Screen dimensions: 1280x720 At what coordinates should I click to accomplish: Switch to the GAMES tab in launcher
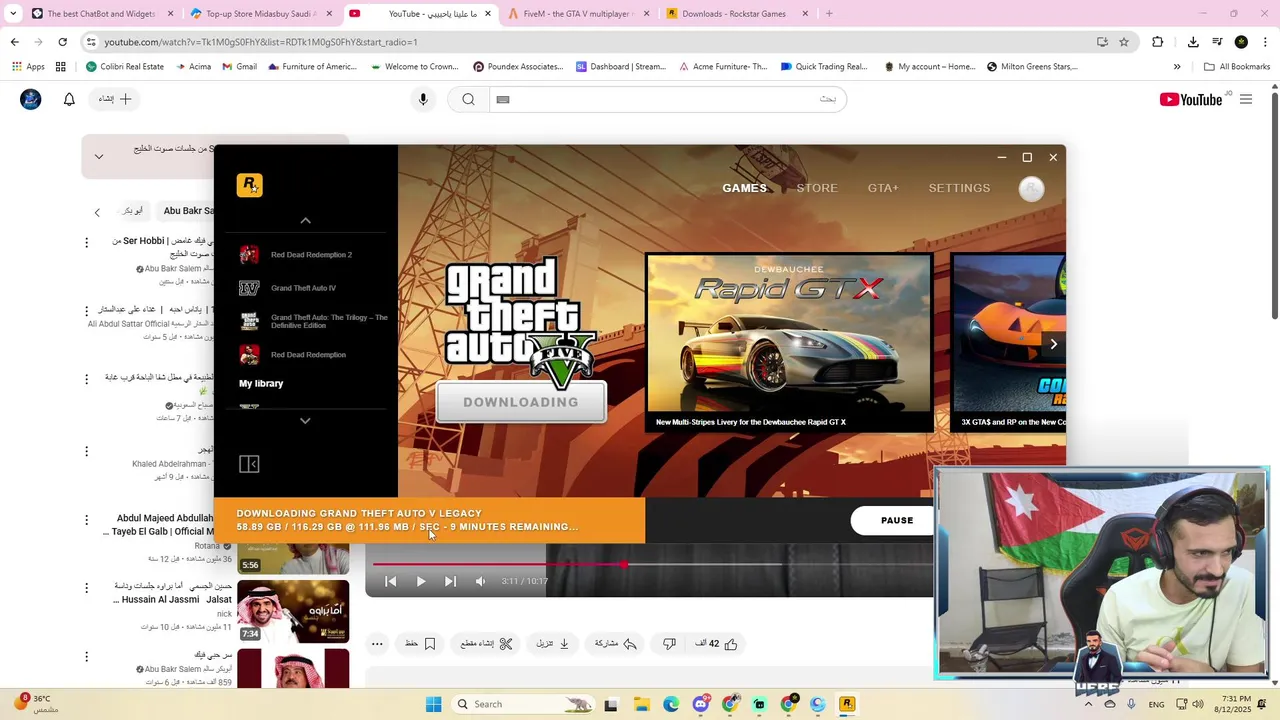(x=744, y=188)
